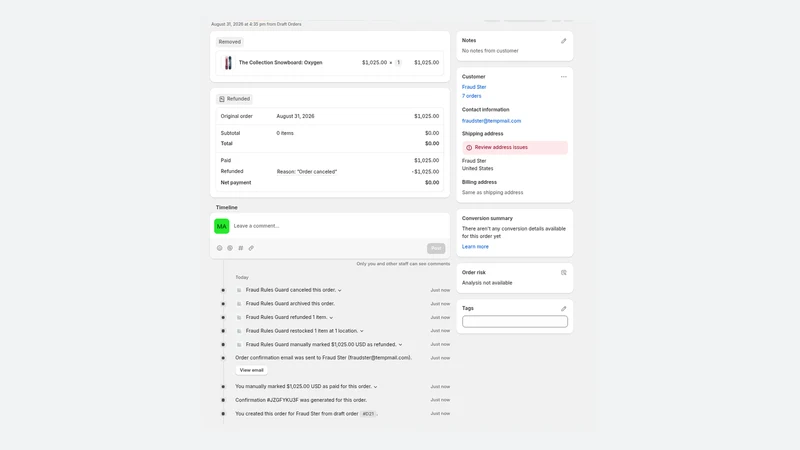Click the Tags input field
The height and width of the screenshot is (450, 800).
tap(515, 321)
